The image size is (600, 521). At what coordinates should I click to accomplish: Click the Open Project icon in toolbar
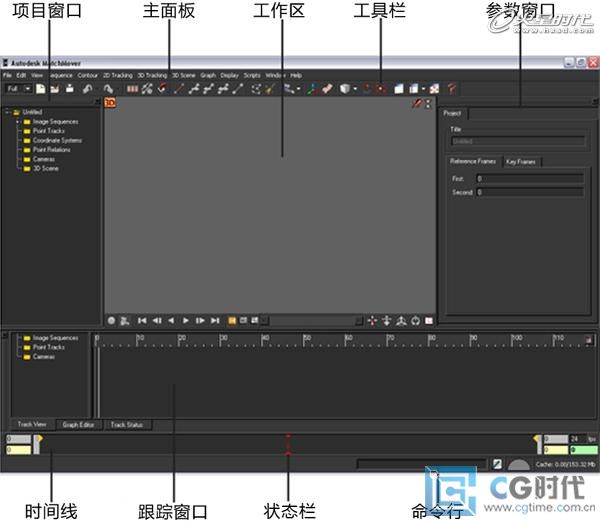(55, 89)
